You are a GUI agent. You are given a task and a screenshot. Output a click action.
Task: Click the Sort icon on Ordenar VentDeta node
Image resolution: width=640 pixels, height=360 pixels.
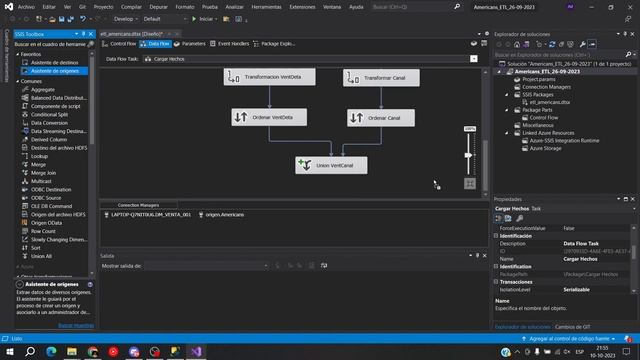240,118
